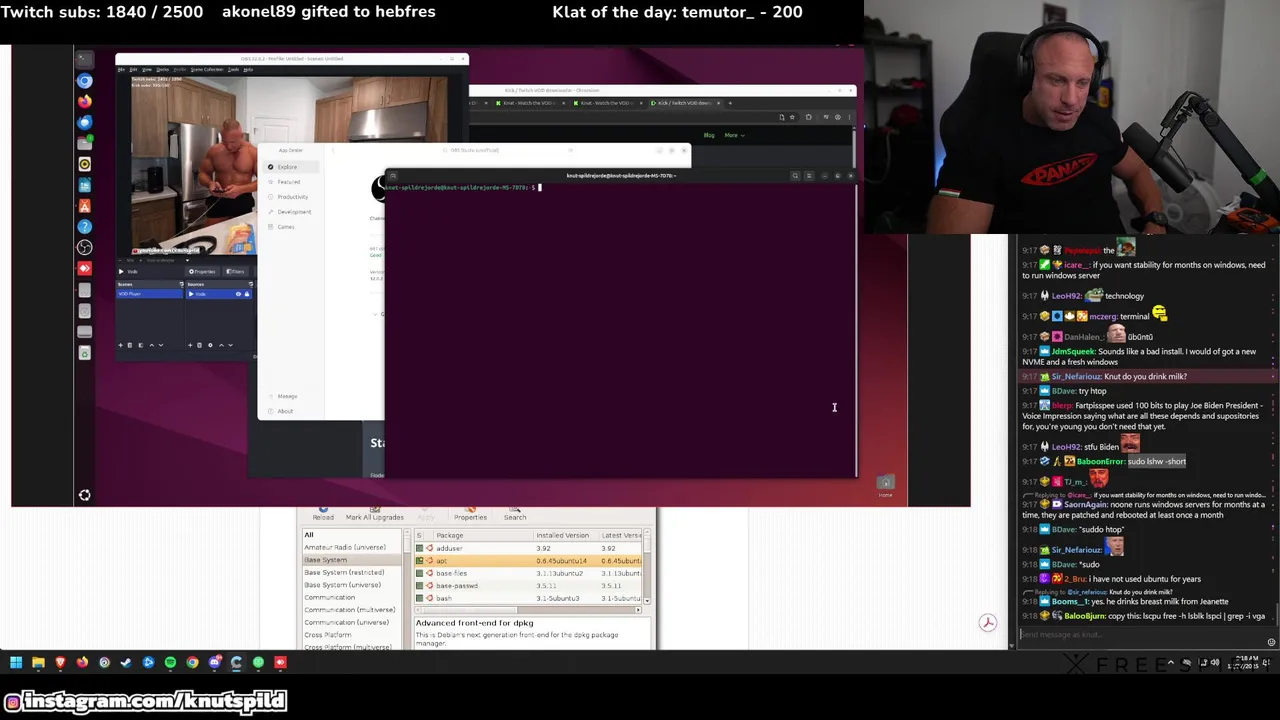Click the Search button in Synaptic
Viewport: 1280px width, 720px height.
515,514
